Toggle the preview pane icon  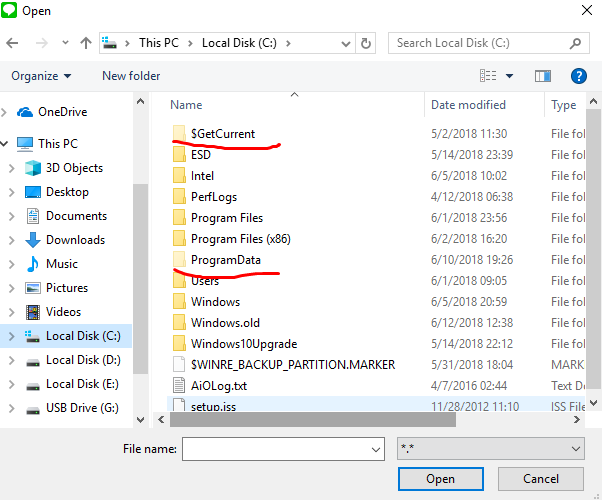tap(543, 76)
